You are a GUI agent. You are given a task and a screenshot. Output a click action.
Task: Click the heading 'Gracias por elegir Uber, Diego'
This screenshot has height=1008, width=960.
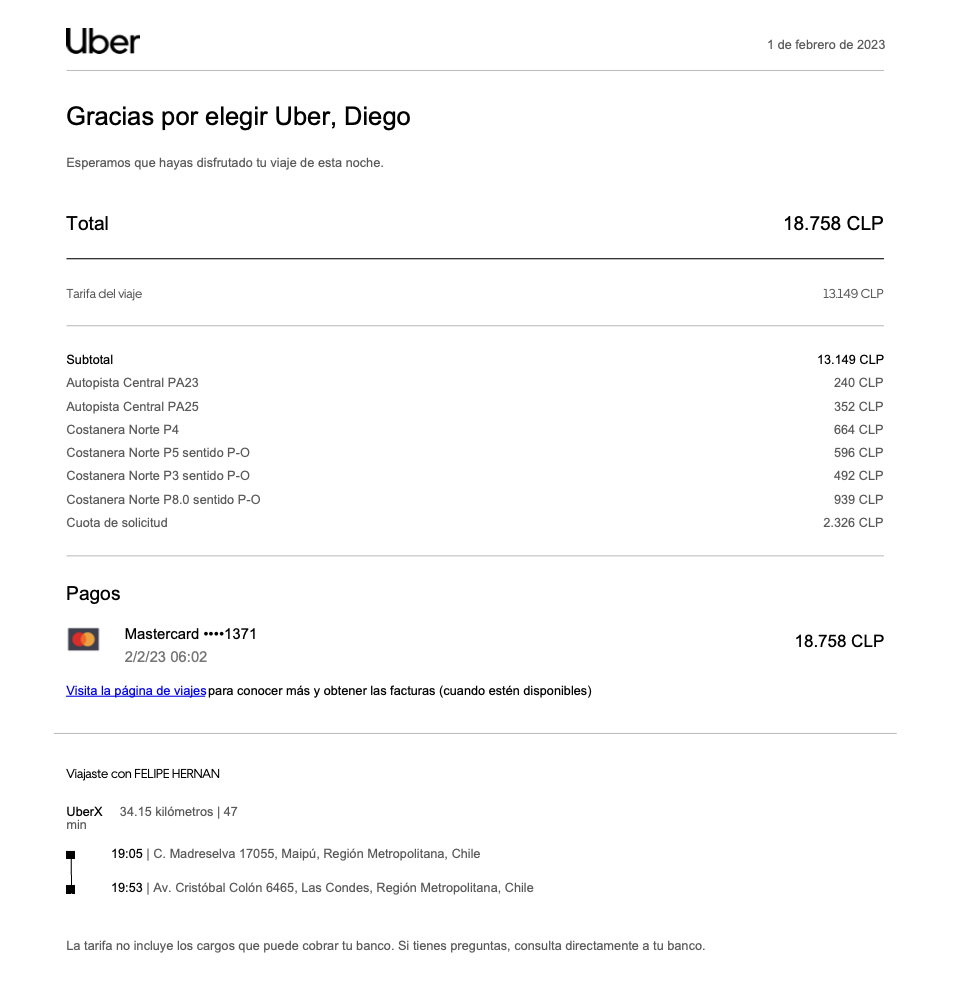point(238,117)
